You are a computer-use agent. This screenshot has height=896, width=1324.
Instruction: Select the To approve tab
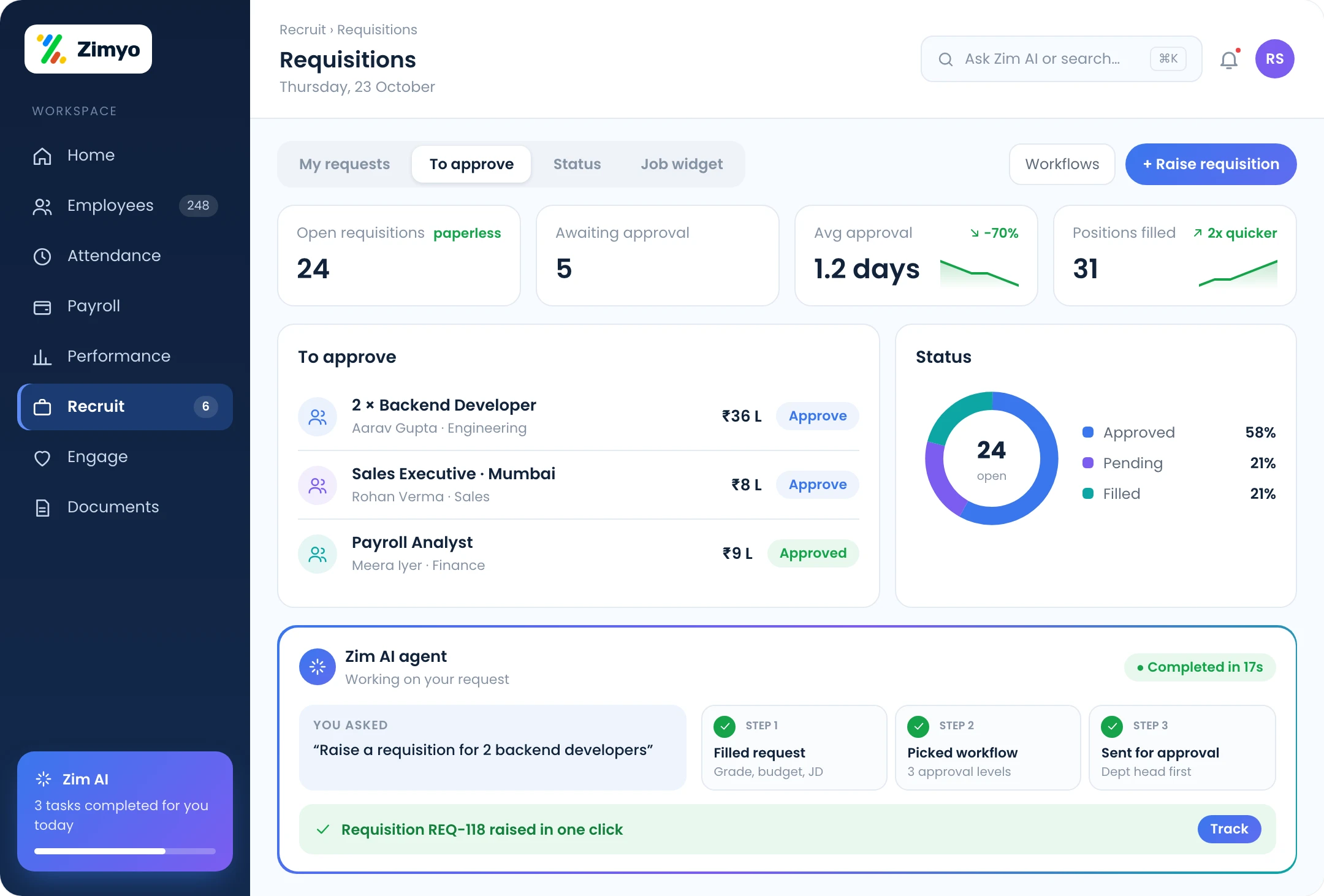[x=471, y=164]
